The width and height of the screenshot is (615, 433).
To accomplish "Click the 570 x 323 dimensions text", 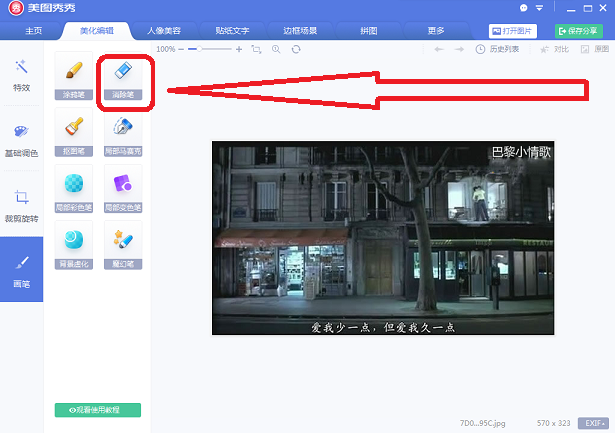I will pos(553,423).
